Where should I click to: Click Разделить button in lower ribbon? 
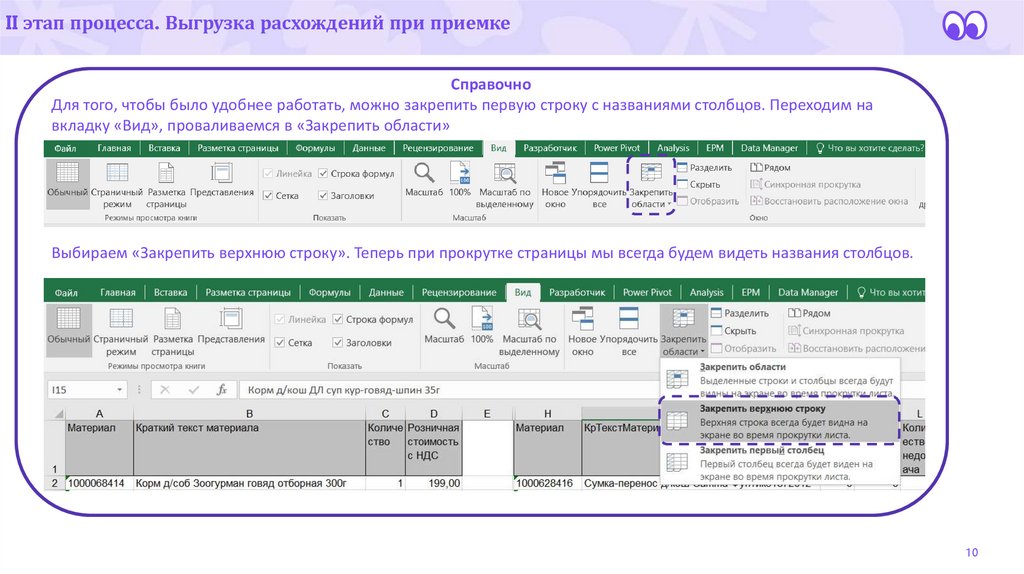tap(738, 313)
